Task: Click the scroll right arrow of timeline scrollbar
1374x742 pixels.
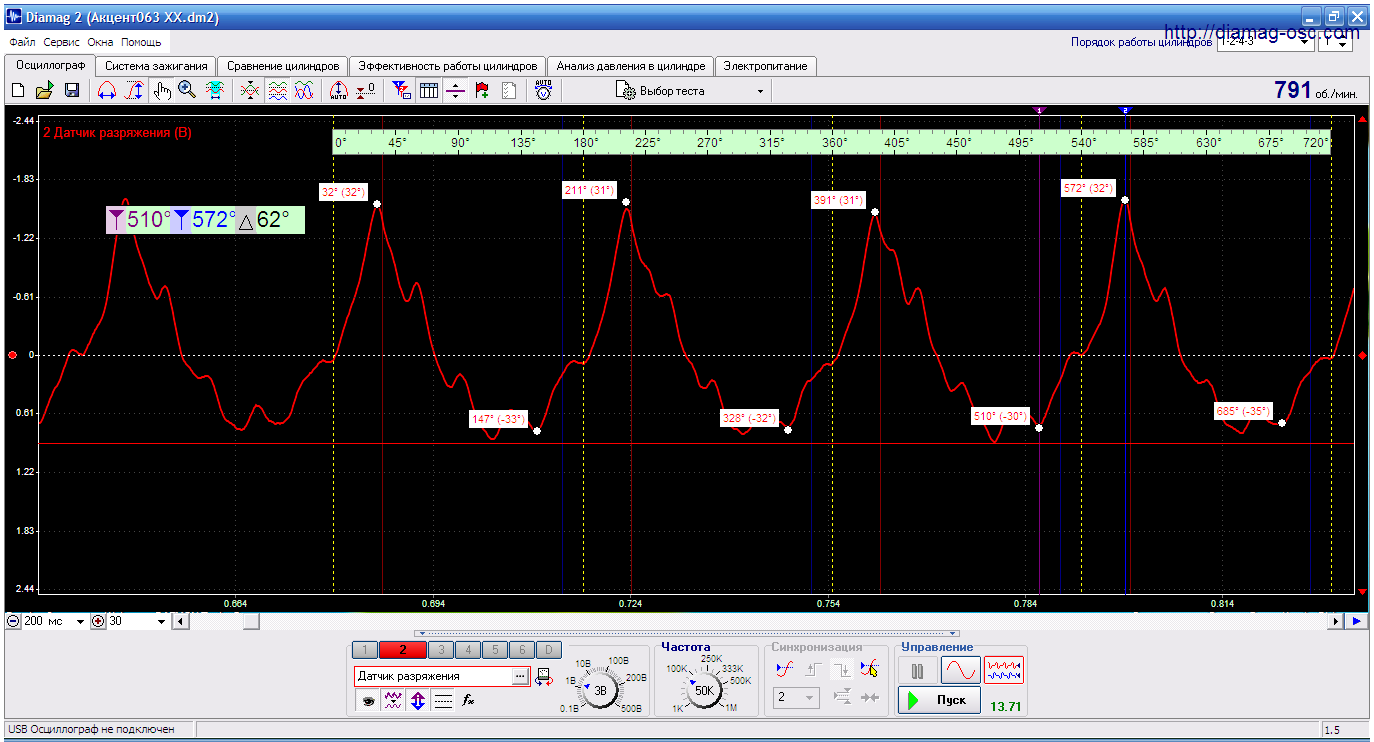Action: [1336, 621]
